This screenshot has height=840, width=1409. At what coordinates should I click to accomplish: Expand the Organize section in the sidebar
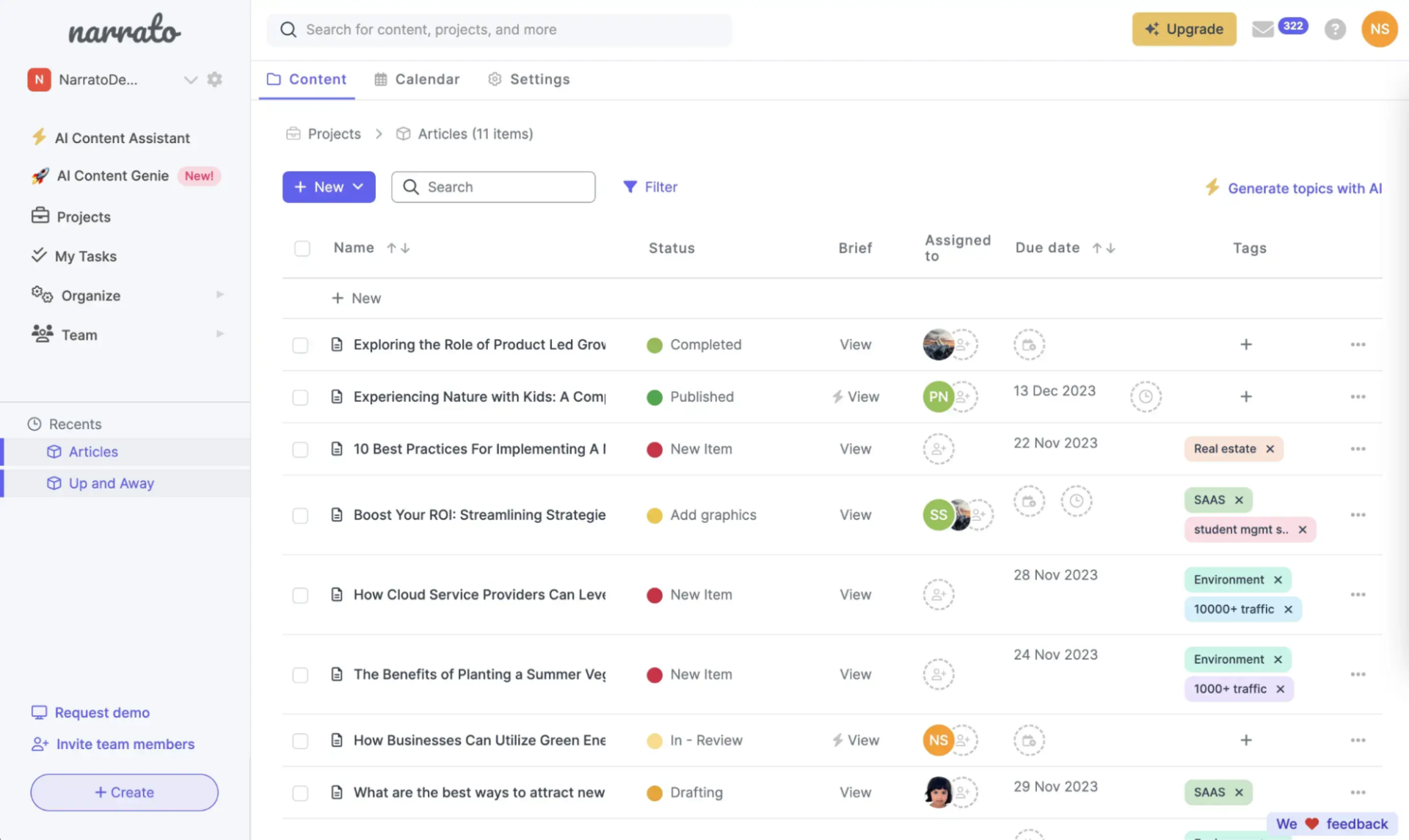[219, 295]
